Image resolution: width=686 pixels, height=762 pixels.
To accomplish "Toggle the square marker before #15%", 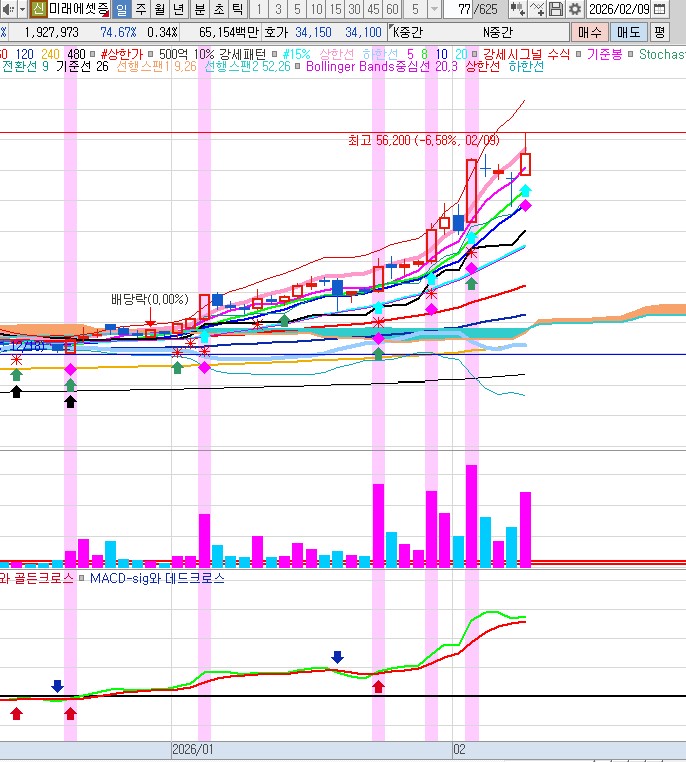I will coord(274,54).
